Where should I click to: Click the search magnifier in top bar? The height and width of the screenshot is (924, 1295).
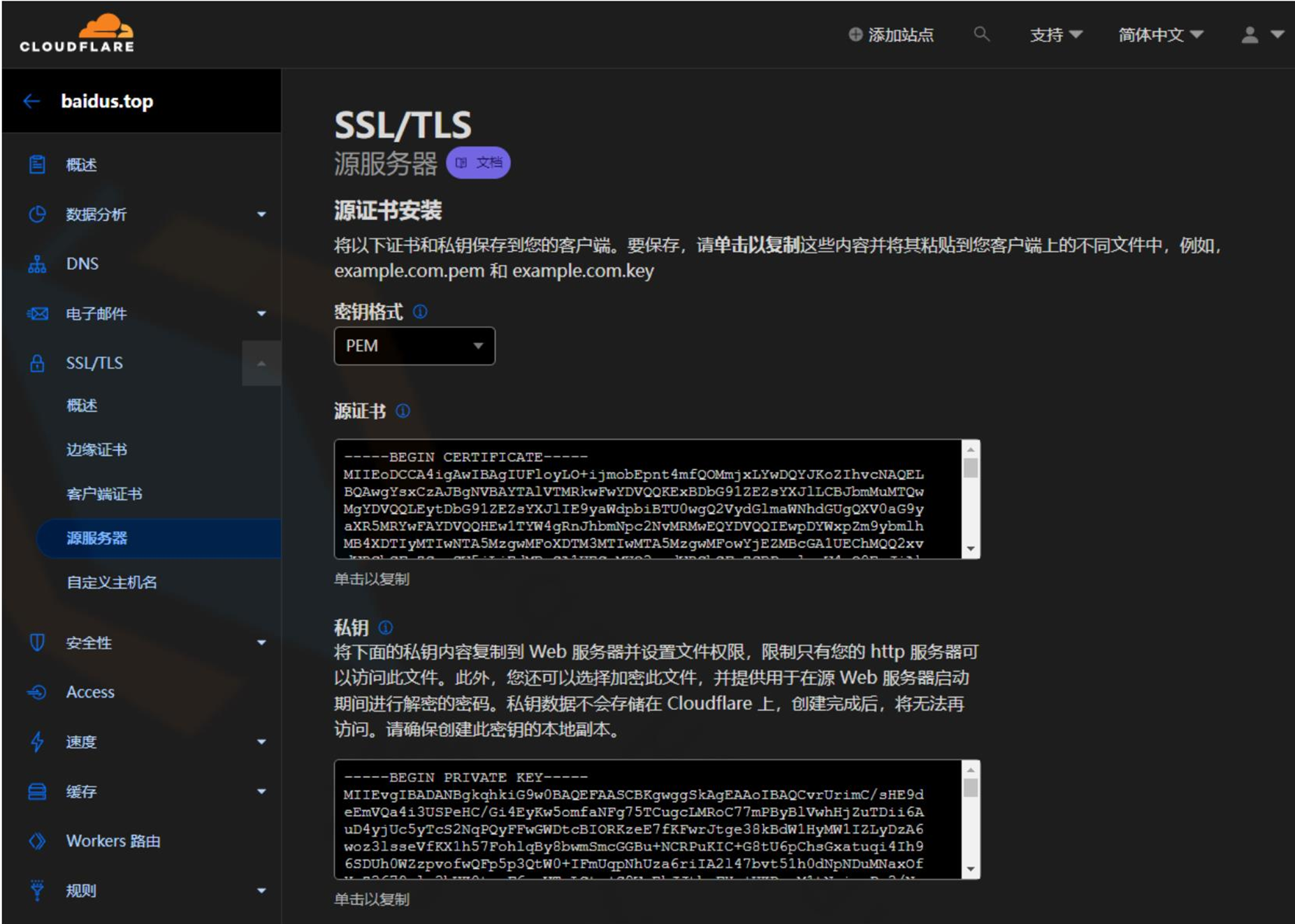[982, 34]
